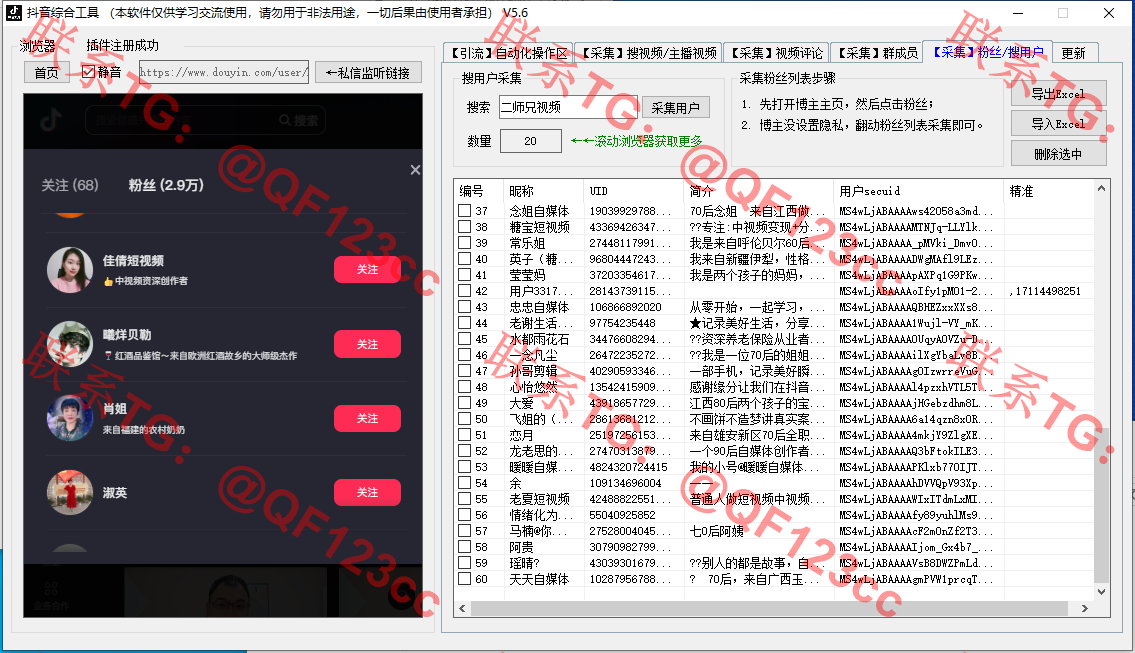
Task: Open the 【引流】自动化操作区 tab
Action: pos(509,53)
